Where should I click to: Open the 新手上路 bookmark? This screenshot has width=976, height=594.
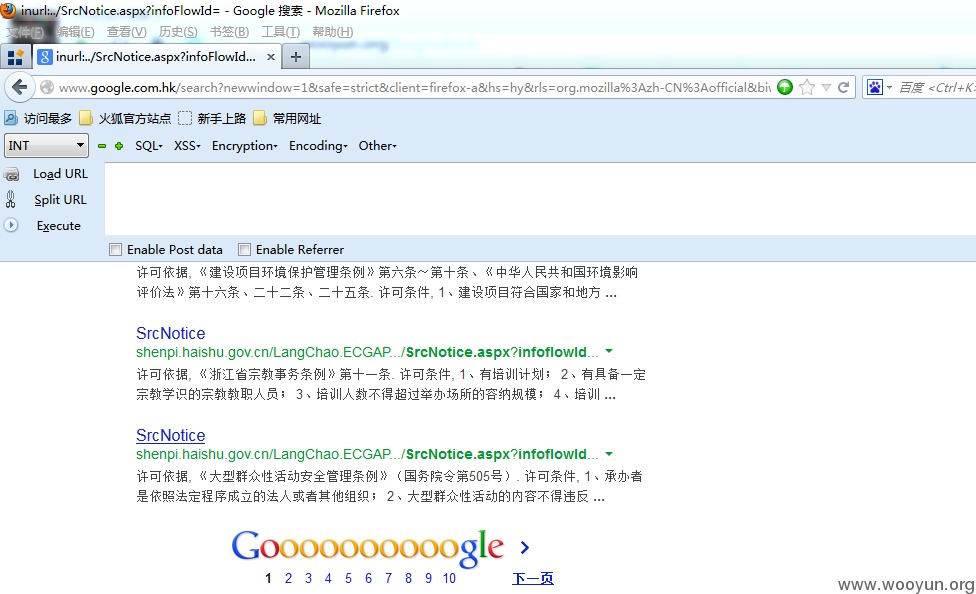pos(212,118)
